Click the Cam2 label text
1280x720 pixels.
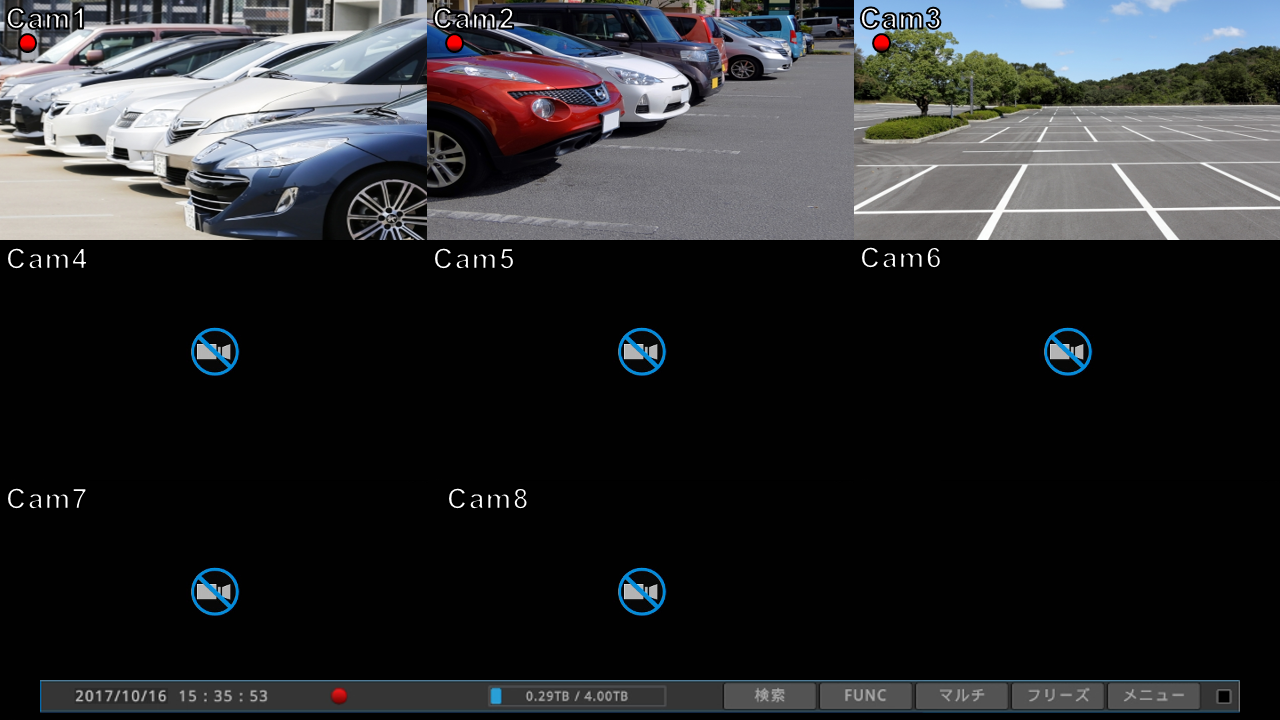(x=474, y=18)
